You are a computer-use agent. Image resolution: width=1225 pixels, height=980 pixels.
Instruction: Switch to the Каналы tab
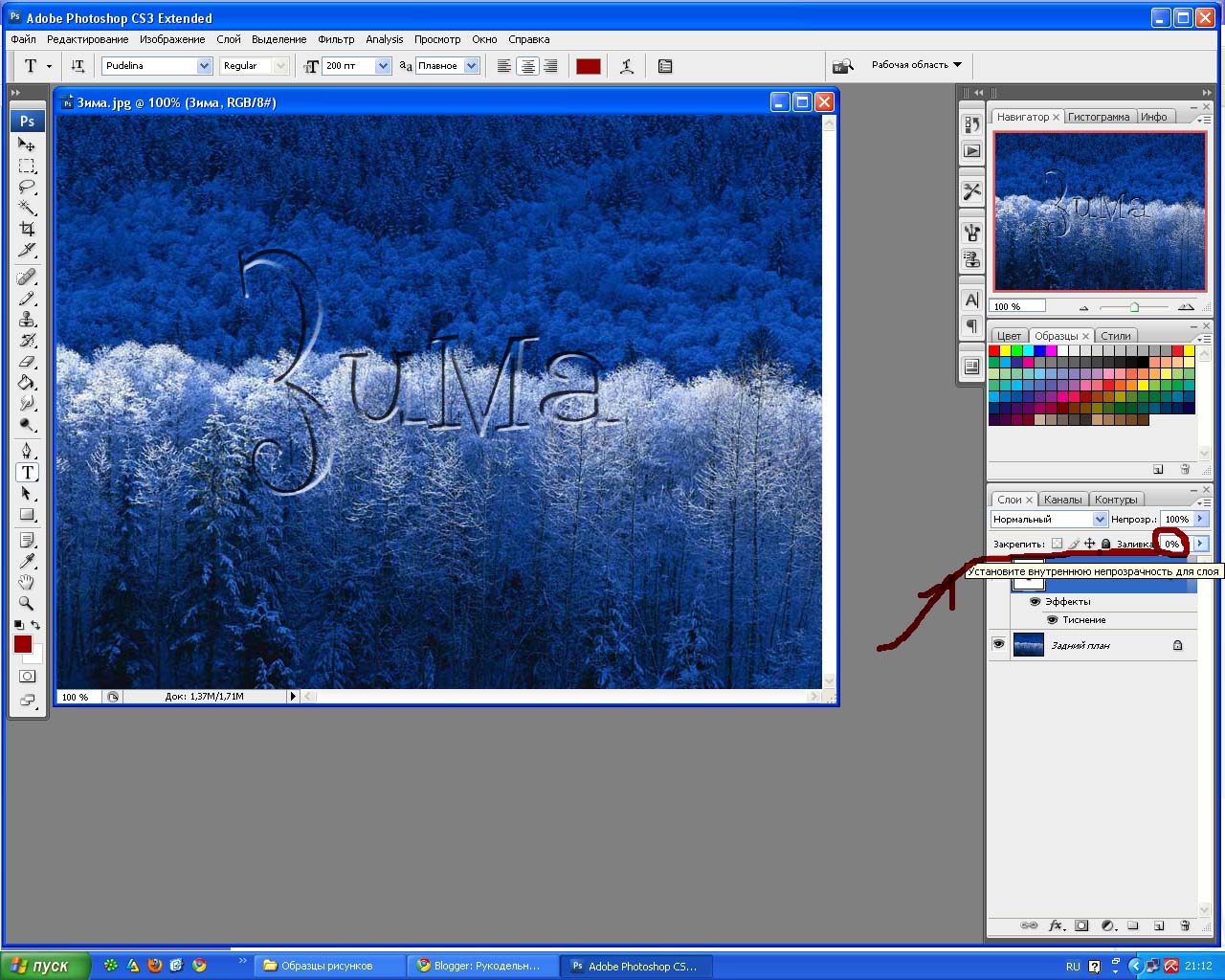1062,500
